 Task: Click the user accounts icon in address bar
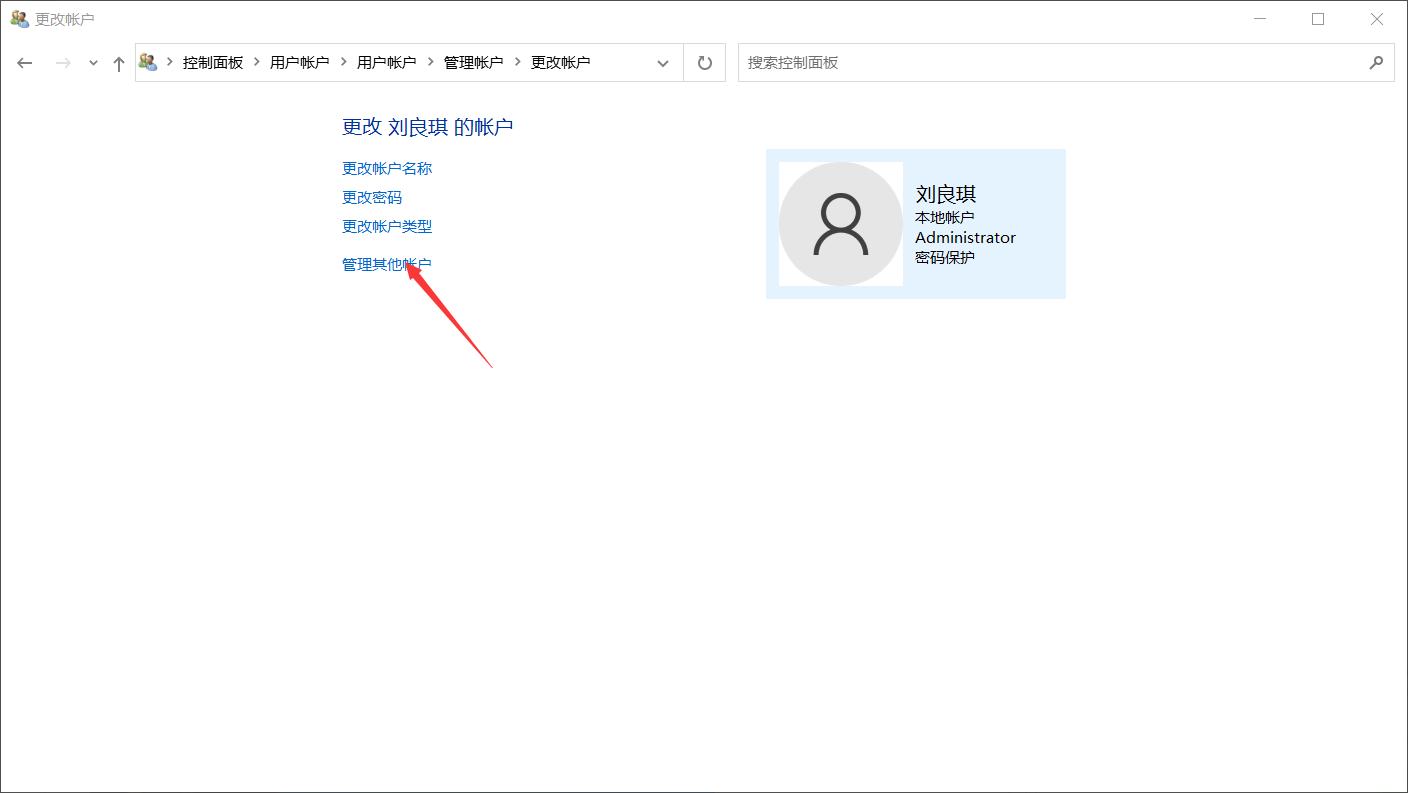[x=148, y=62]
